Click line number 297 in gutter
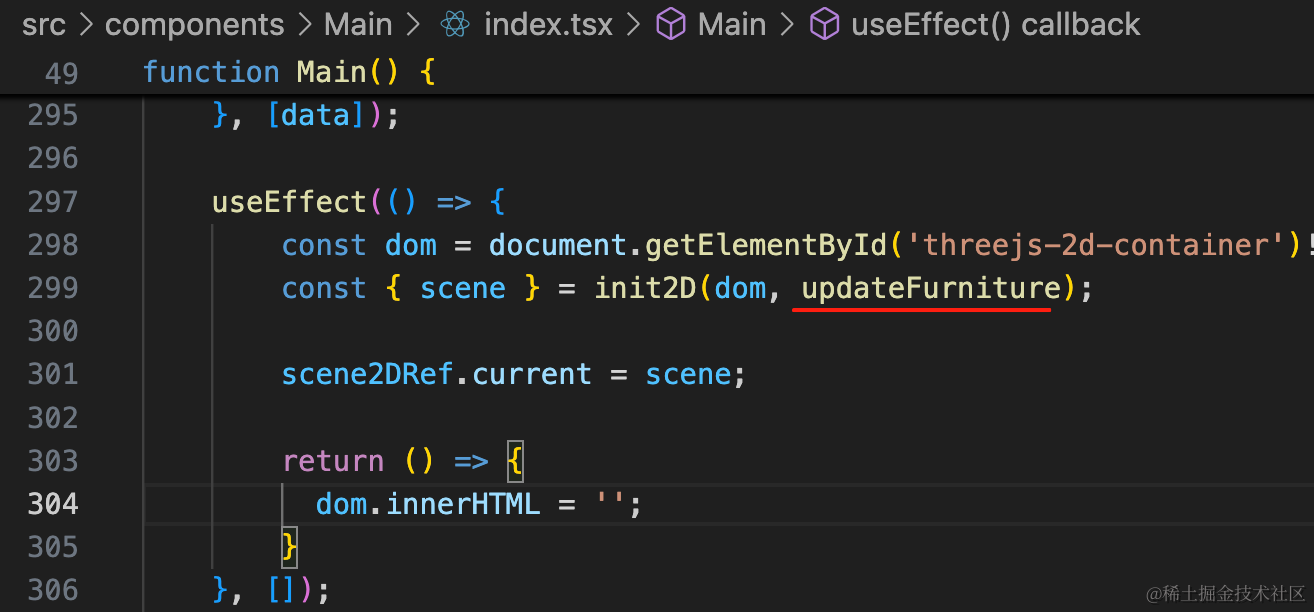 tap(53, 202)
